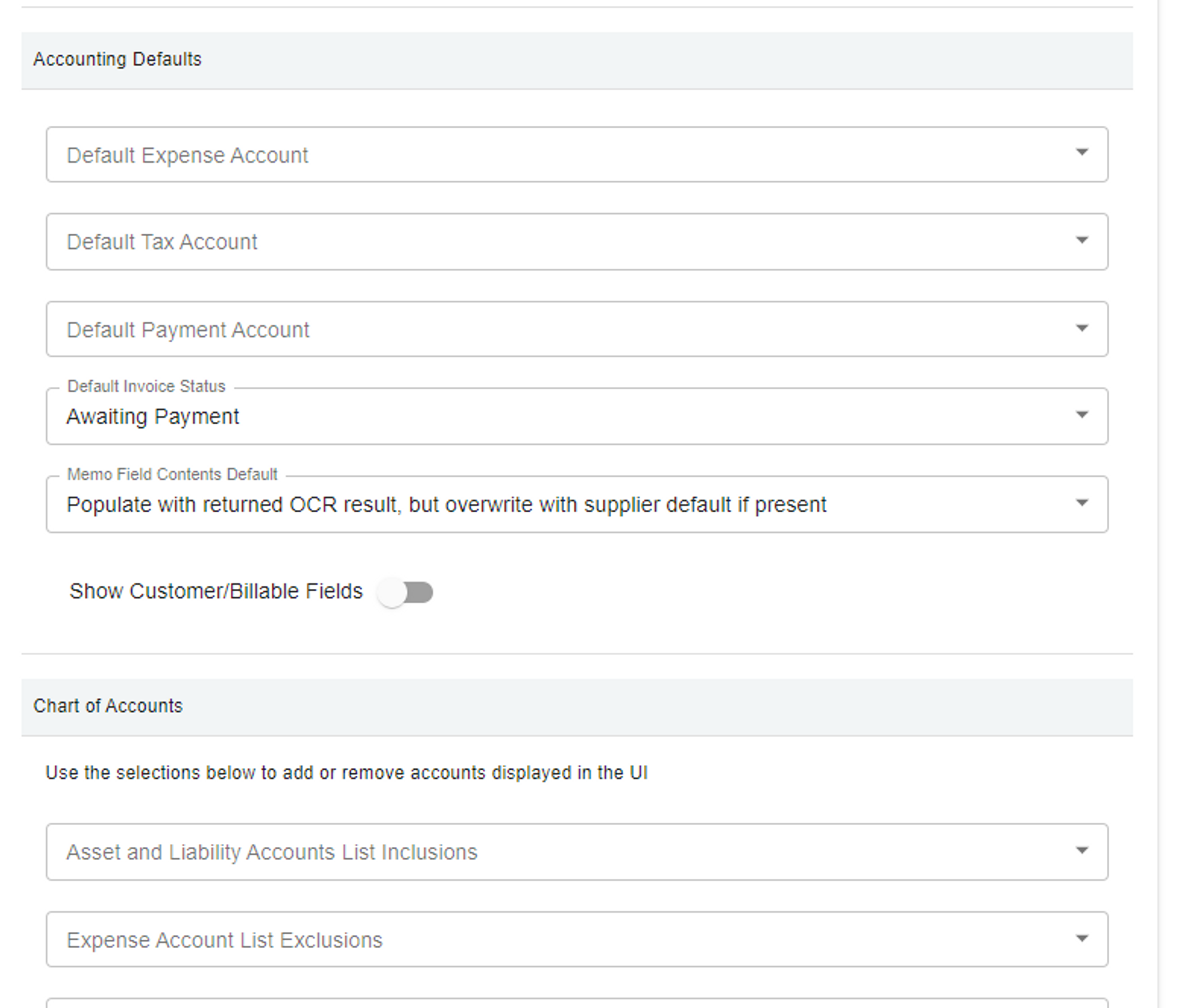Click the Default Invoice Status floating label
Image resolution: width=1189 pixels, height=1008 pixels.
tap(146, 386)
